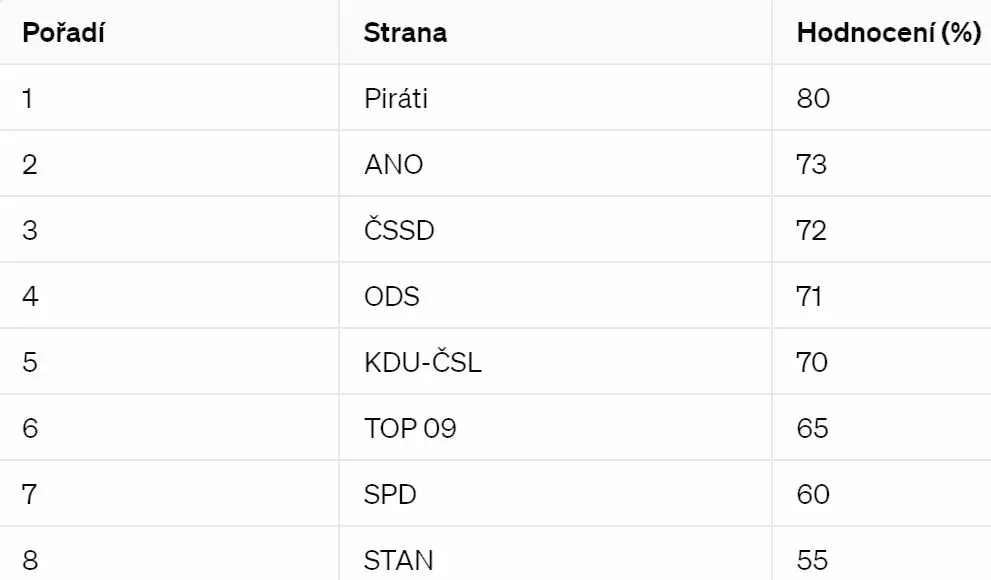
Task: Click rank number 1 in Pořadí column
Action: coord(28,99)
